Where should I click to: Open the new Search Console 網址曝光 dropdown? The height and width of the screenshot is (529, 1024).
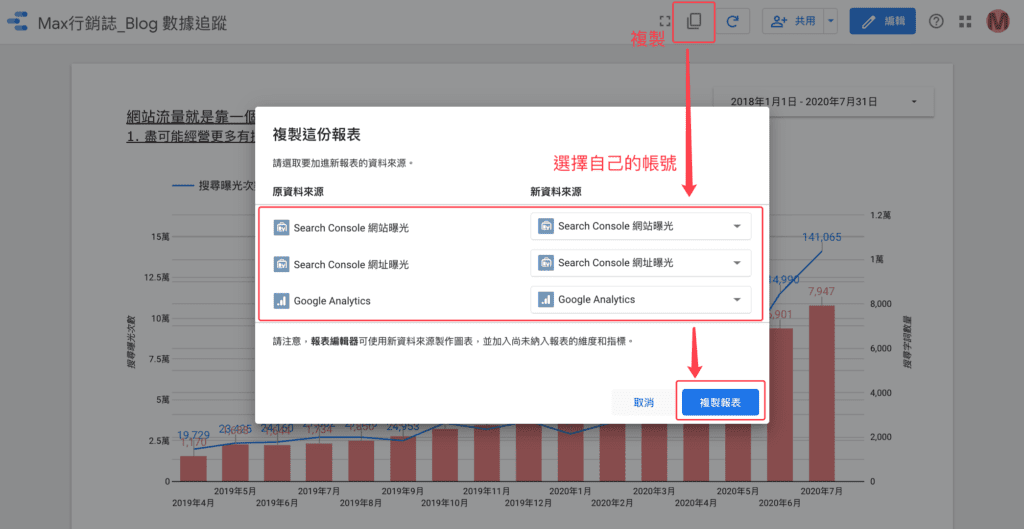(640, 262)
